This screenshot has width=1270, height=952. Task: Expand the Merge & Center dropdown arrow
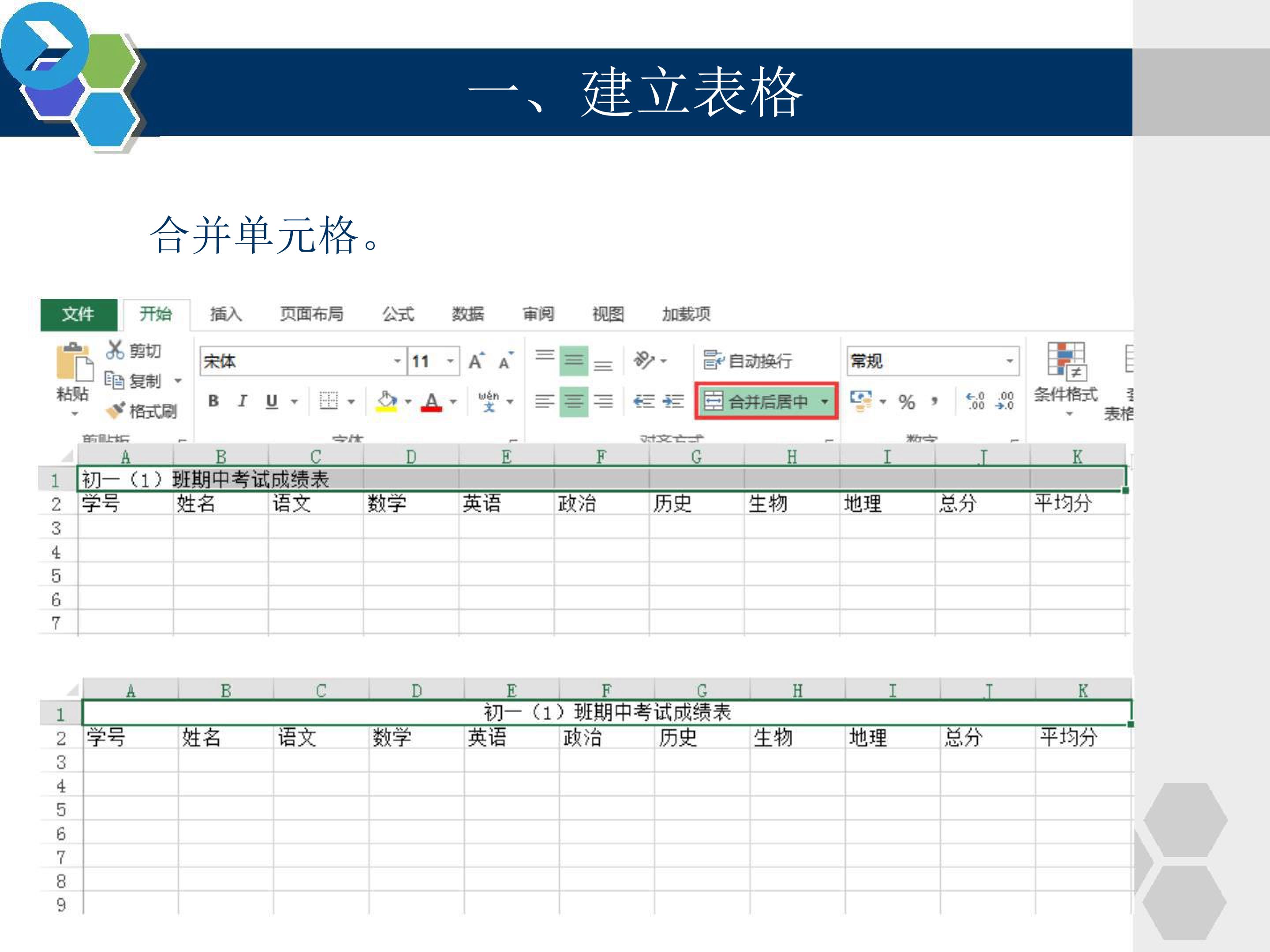825,401
